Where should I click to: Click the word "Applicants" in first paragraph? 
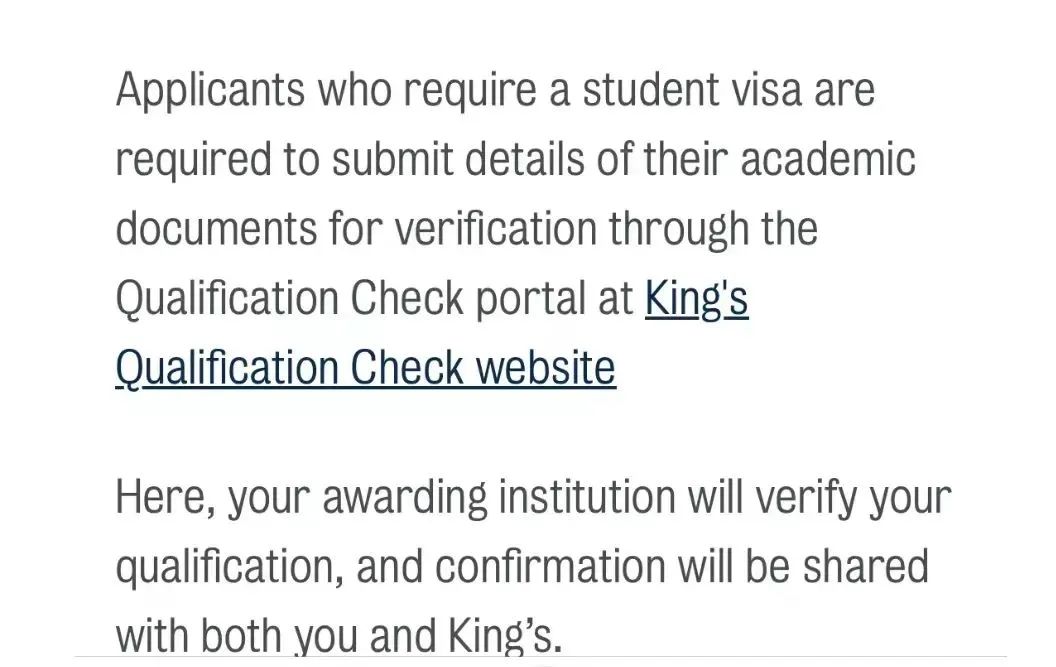click(x=210, y=92)
